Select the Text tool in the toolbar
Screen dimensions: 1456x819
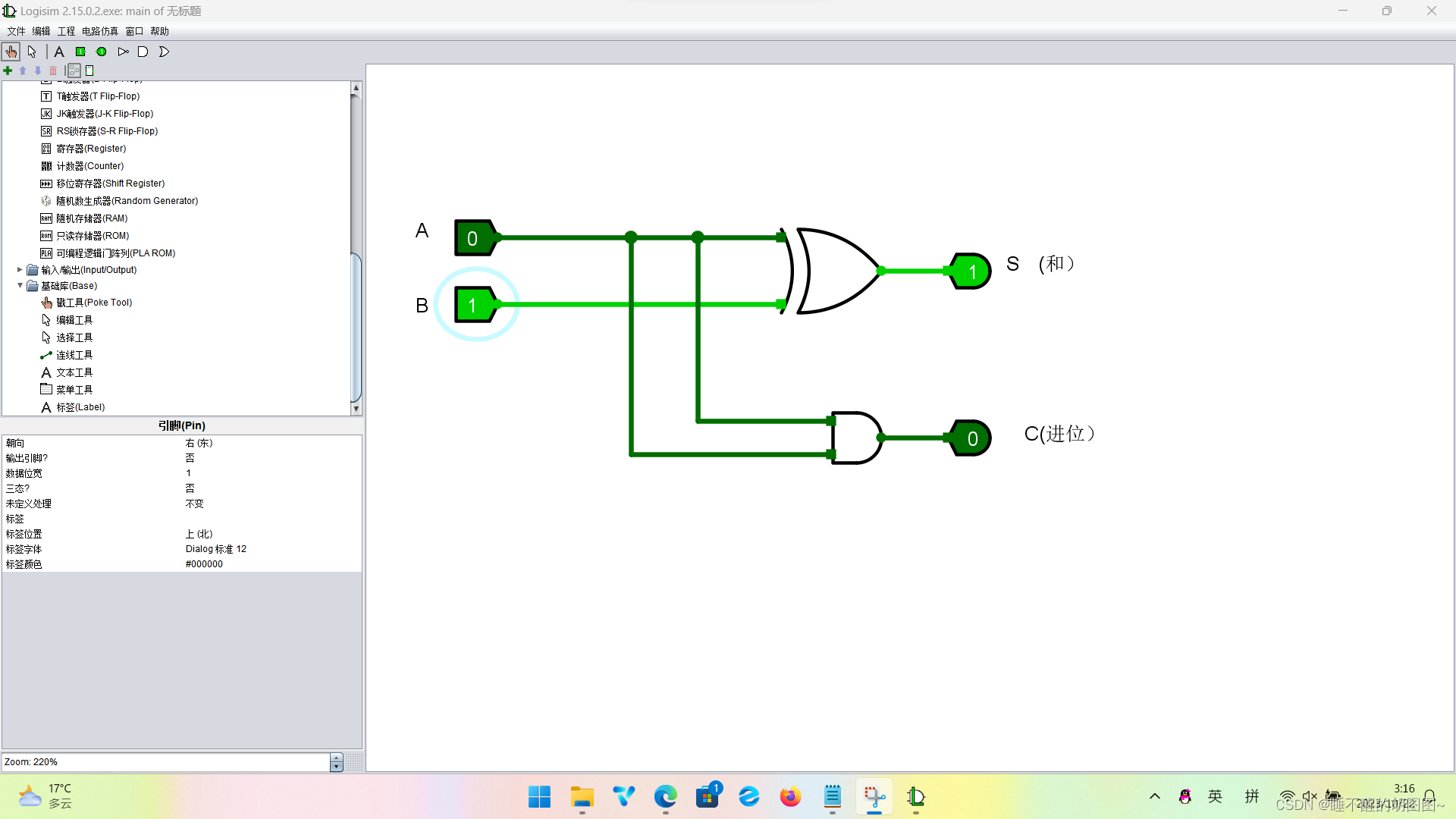(x=59, y=52)
